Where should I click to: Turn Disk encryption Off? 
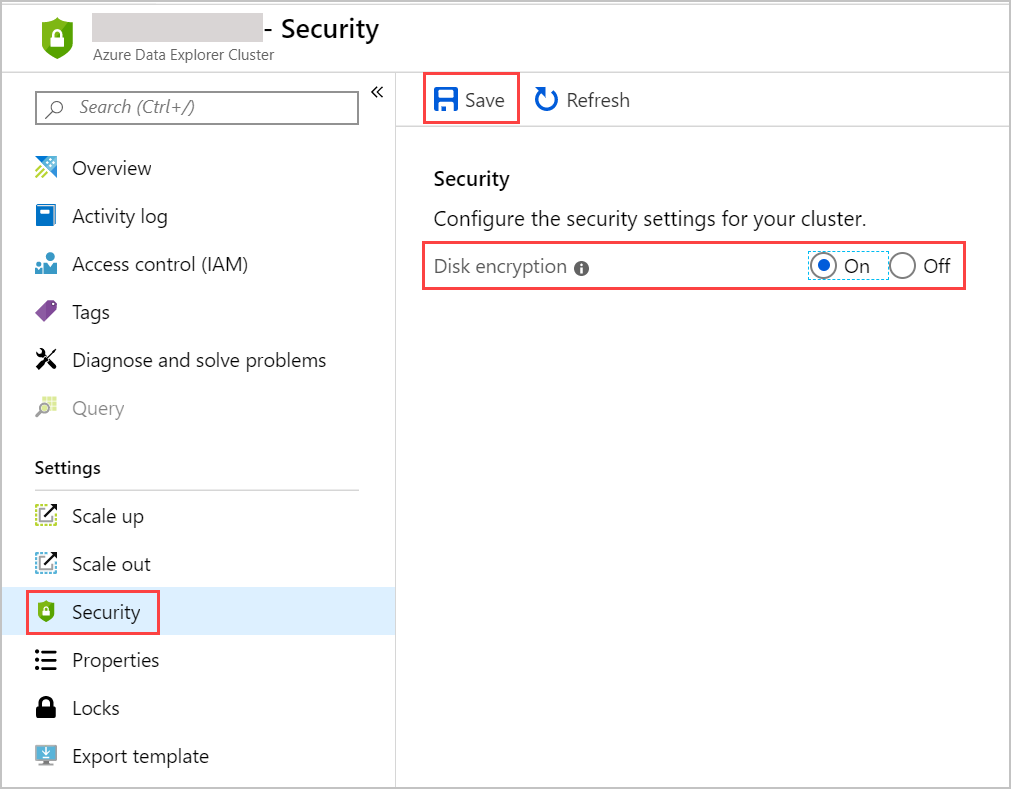click(903, 266)
